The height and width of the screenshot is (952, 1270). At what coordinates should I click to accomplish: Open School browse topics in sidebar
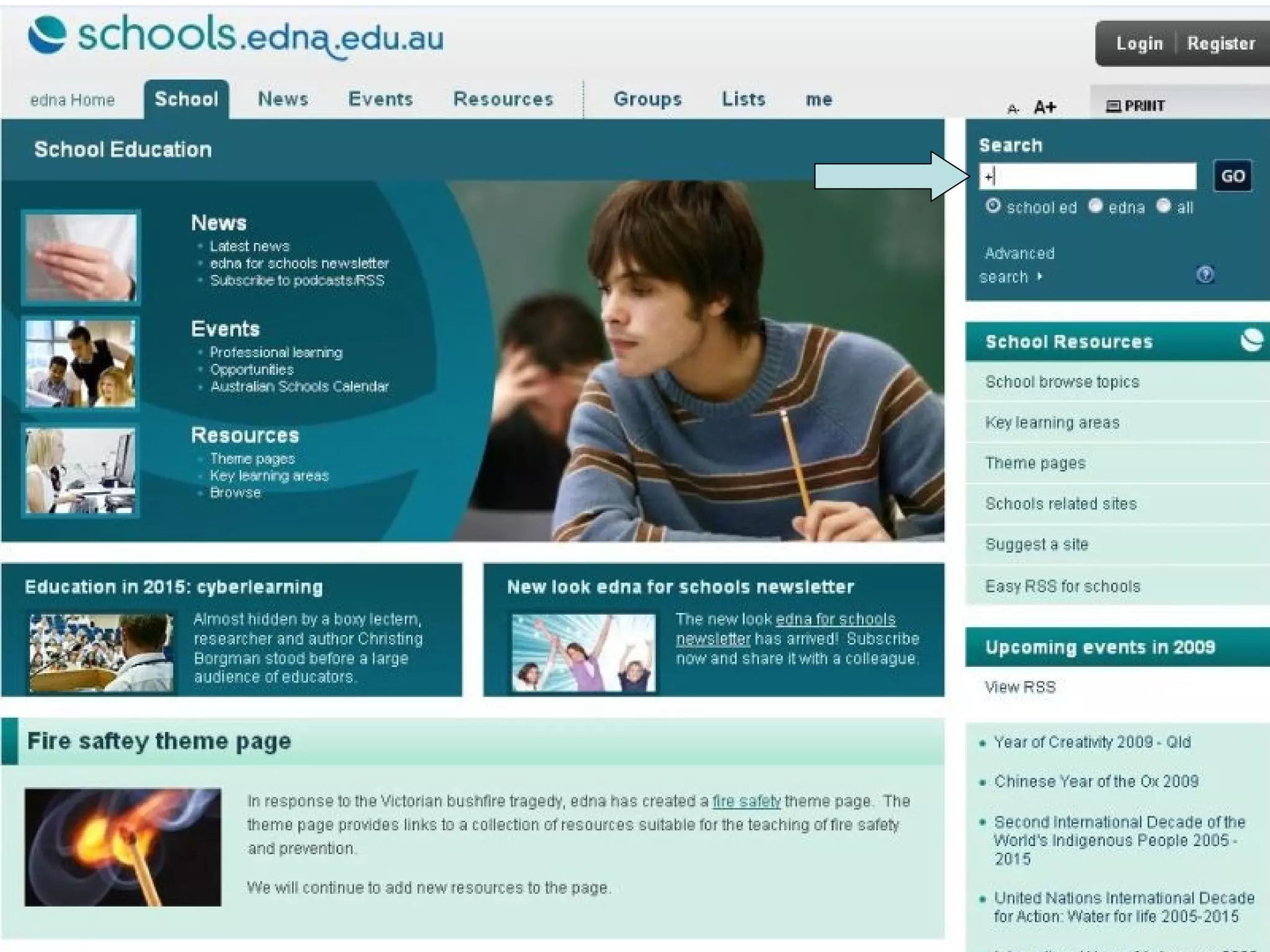coord(1062,382)
